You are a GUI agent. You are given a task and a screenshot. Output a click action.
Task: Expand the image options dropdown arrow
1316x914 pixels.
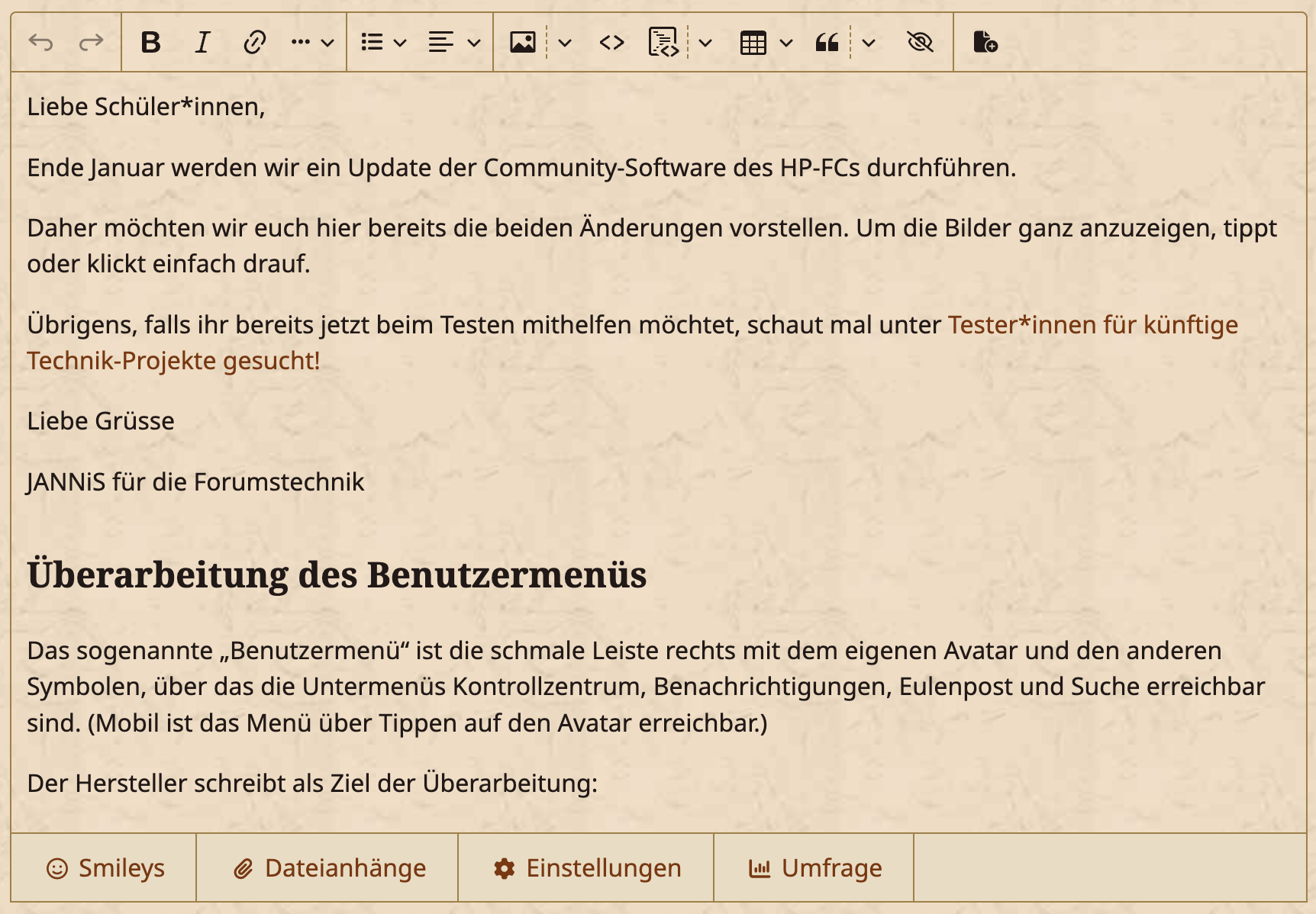(565, 43)
